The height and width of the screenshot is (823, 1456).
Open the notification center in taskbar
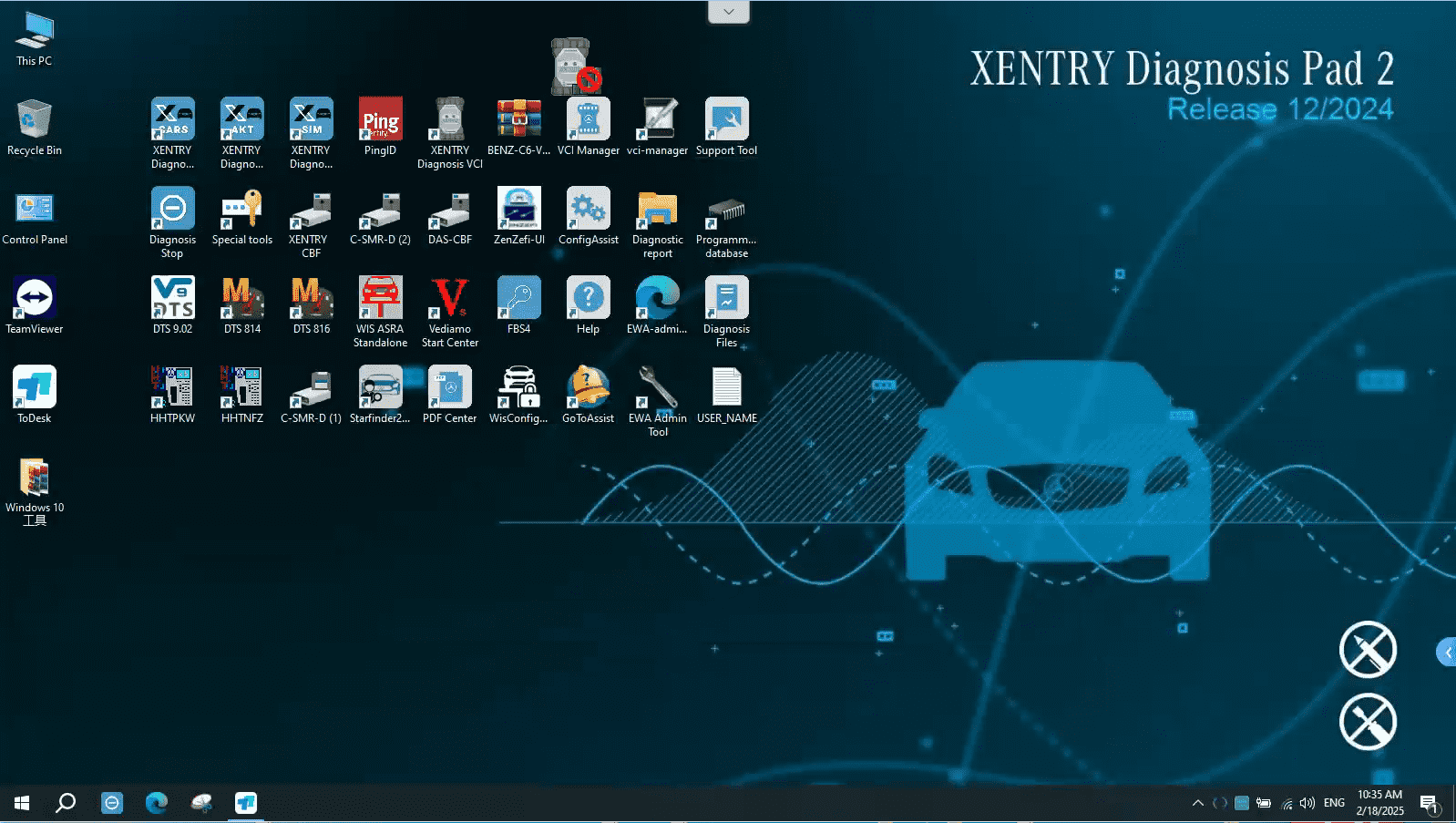(1429, 803)
